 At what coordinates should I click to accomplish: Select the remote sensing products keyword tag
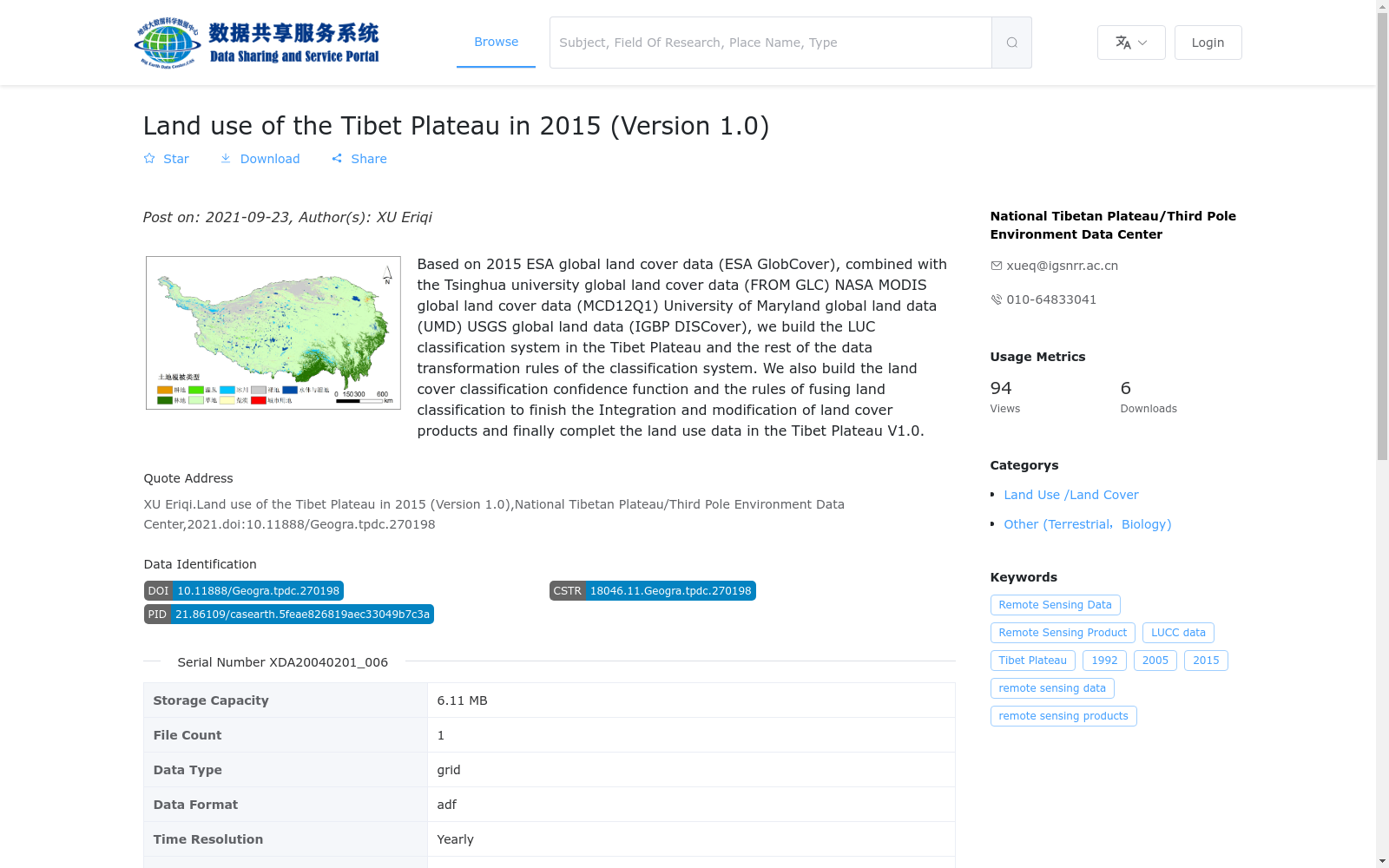[x=1063, y=716]
